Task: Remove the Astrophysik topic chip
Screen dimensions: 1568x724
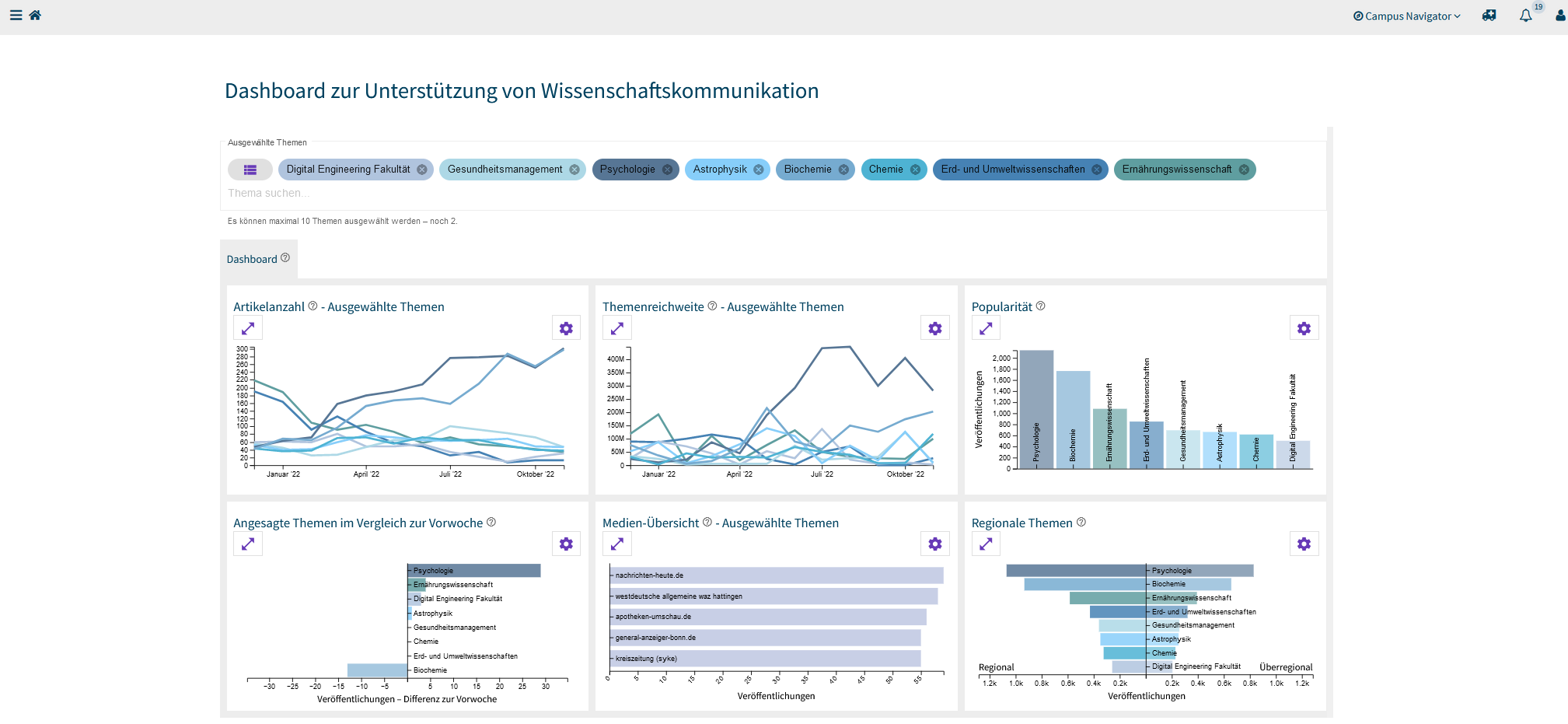Action: point(758,170)
